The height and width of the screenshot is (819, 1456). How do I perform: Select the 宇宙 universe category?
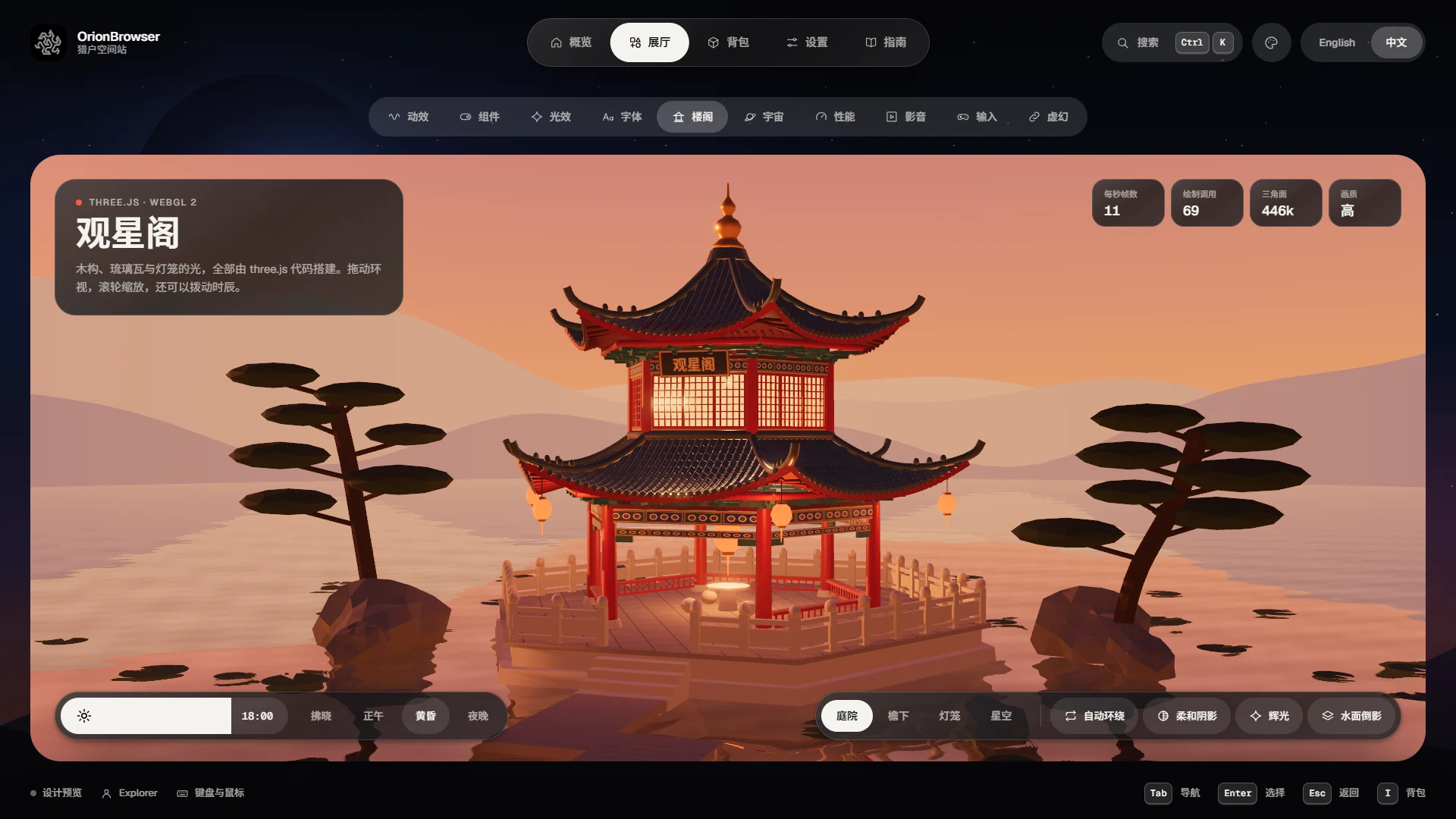tap(764, 117)
